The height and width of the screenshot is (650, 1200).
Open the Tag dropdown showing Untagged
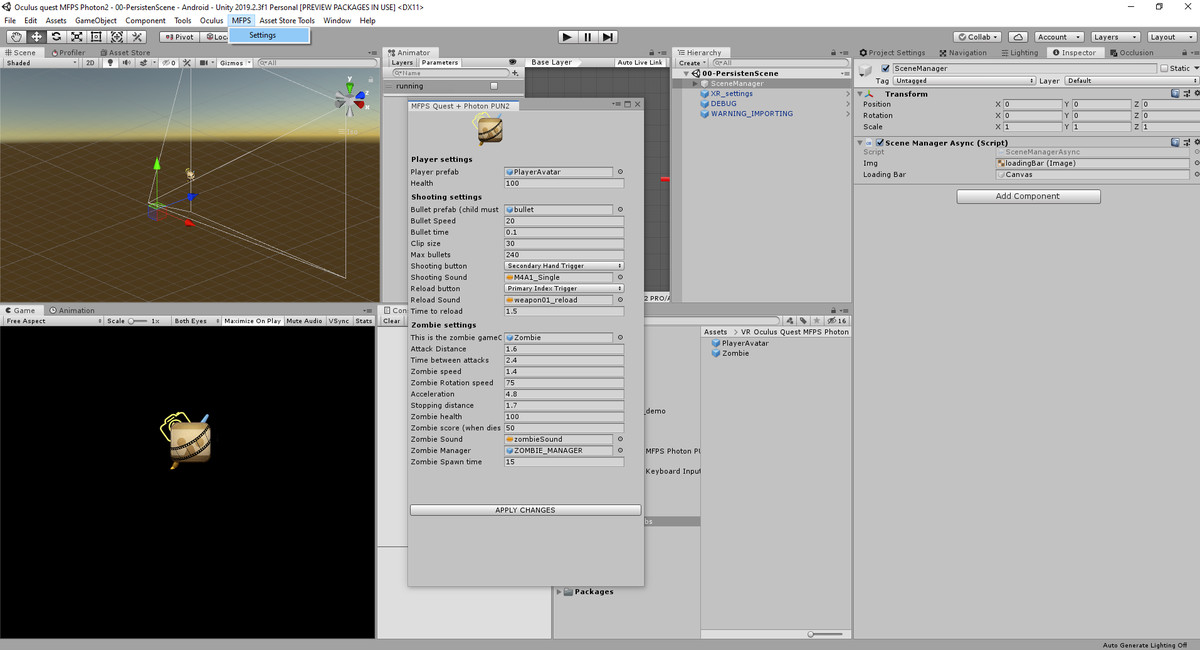[x=963, y=81]
